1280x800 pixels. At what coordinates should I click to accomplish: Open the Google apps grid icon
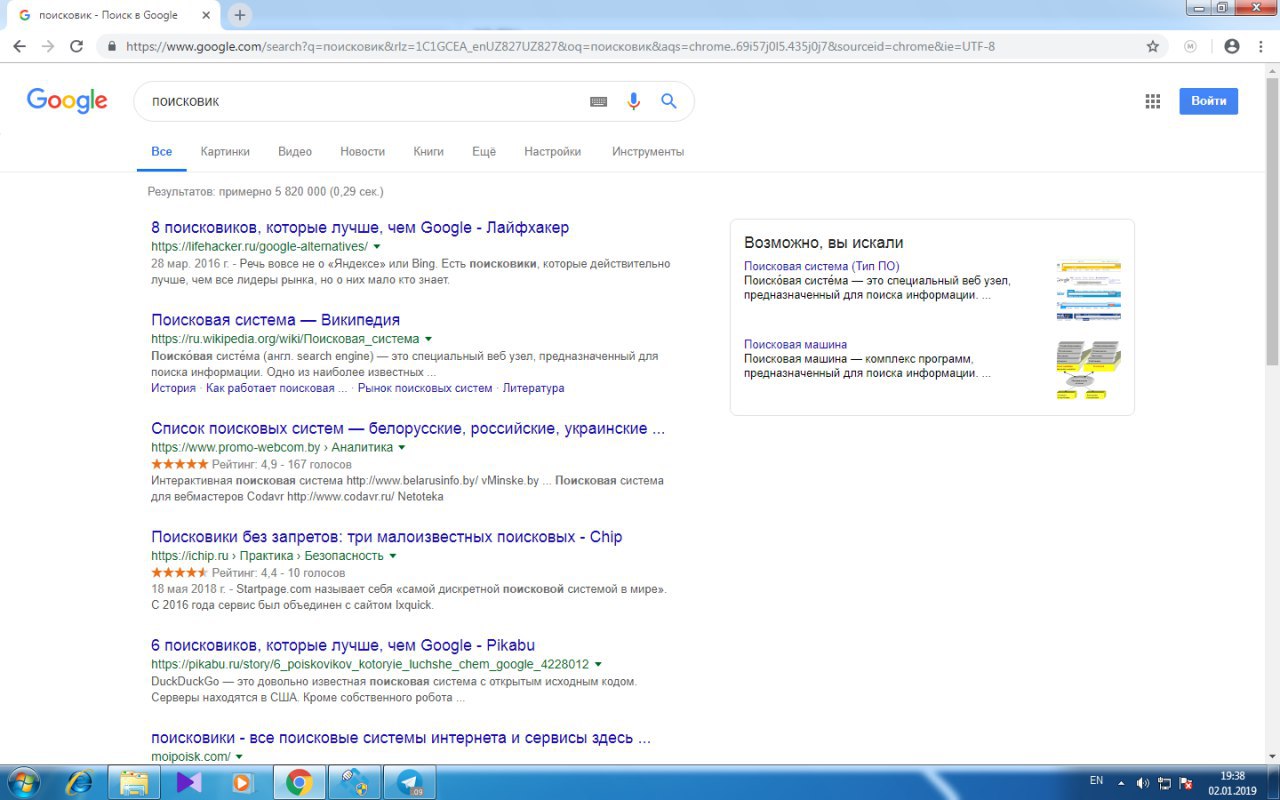[1153, 101]
